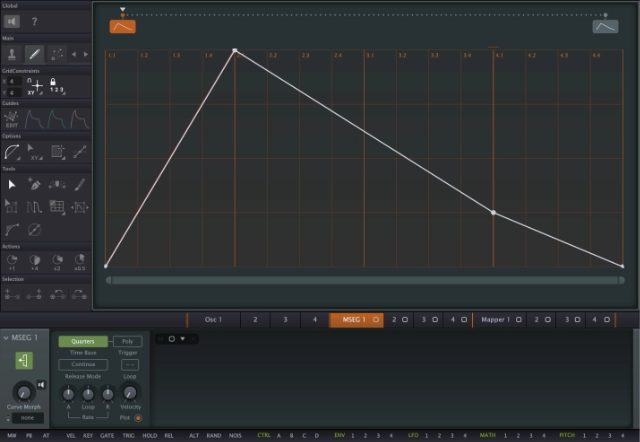This screenshot has height=442, width=640.
Task: Open the Continue release mode dropdown
Action: [x=82, y=364]
